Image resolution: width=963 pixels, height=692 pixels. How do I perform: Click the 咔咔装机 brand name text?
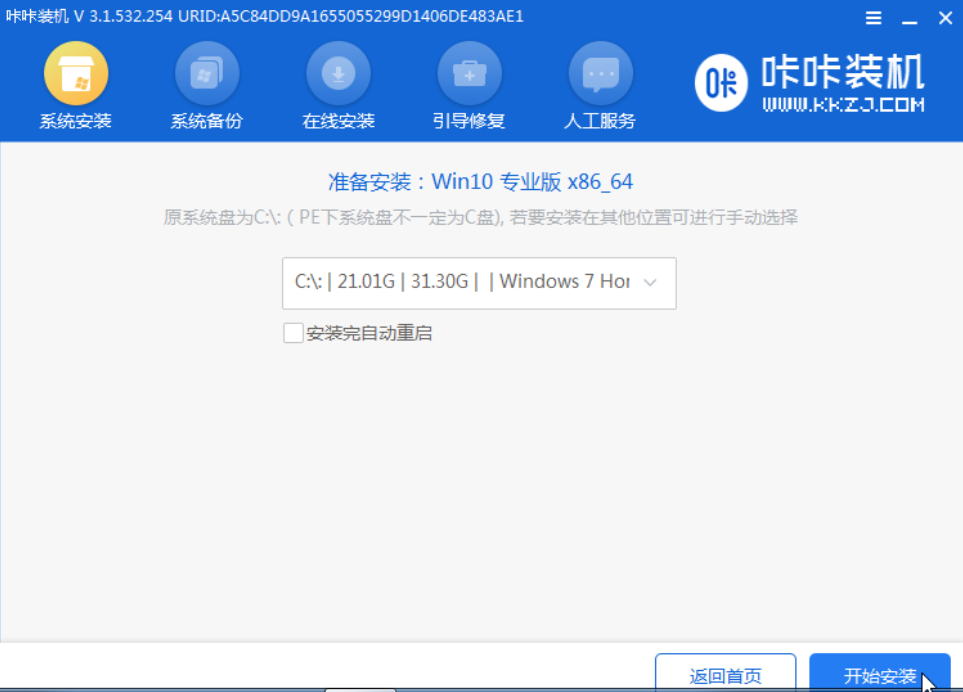pos(842,72)
